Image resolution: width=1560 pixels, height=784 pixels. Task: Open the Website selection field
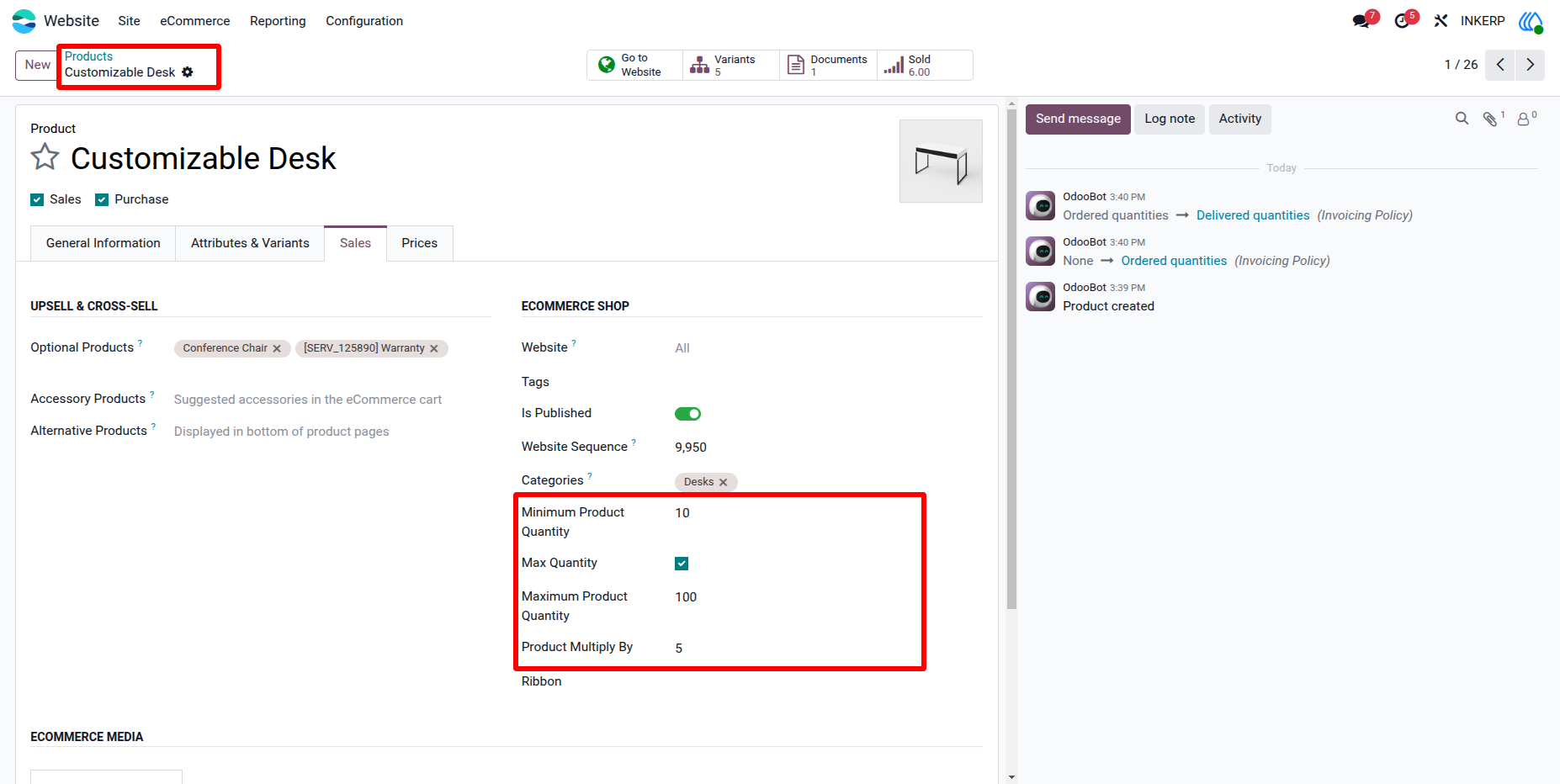828,348
